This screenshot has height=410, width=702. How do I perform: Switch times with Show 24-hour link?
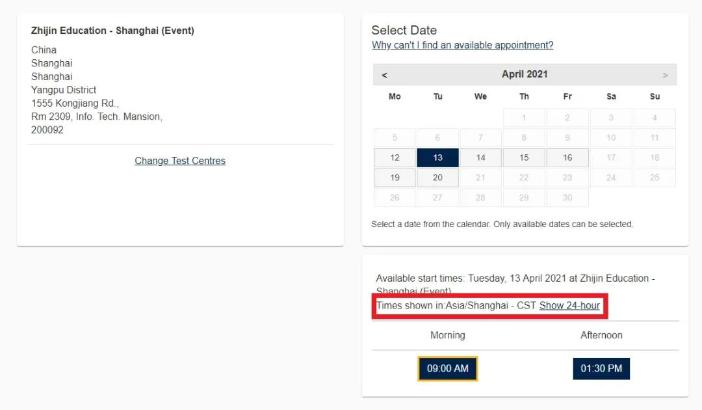pyautogui.click(x=570, y=305)
